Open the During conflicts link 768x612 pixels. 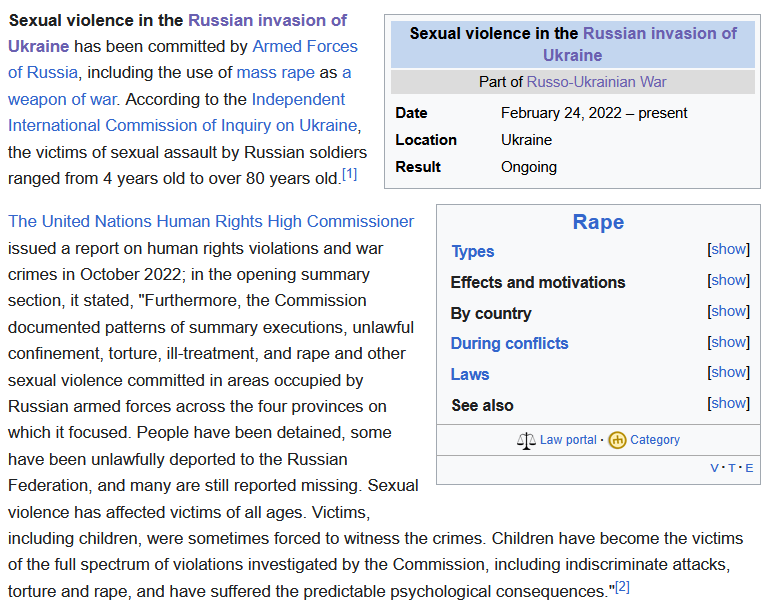click(x=509, y=343)
